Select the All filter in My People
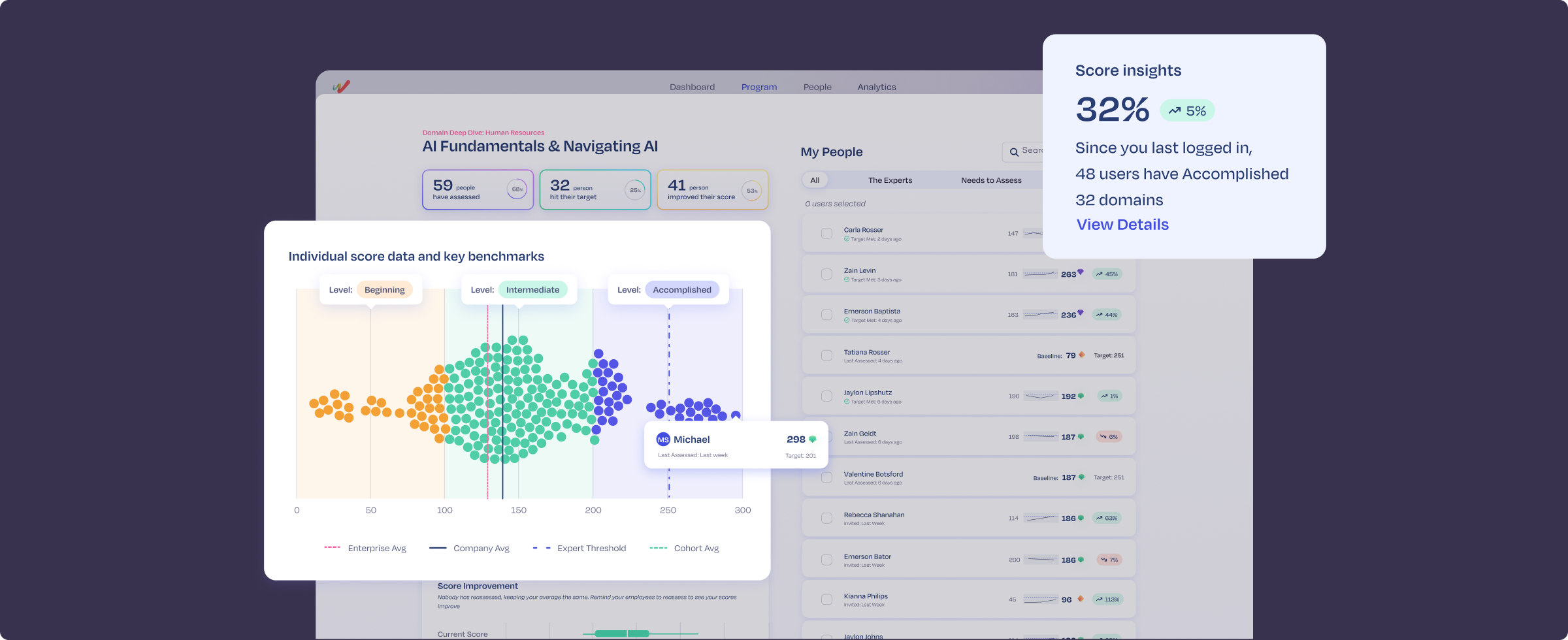Image resolution: width=1568 pixels, height=640 pixels. (x=815, y=180)
